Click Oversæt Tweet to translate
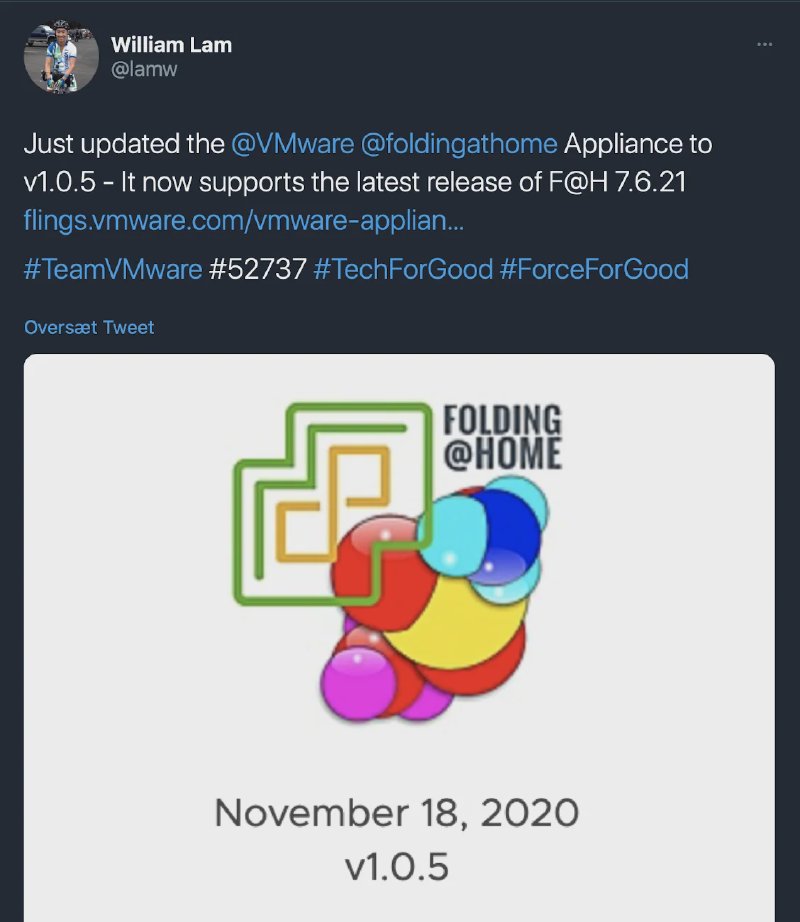 point(89,328)
